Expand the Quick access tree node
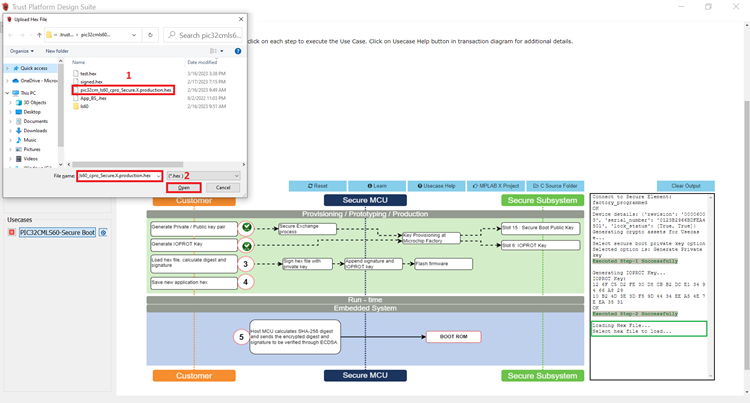 (x=7, y=68)
